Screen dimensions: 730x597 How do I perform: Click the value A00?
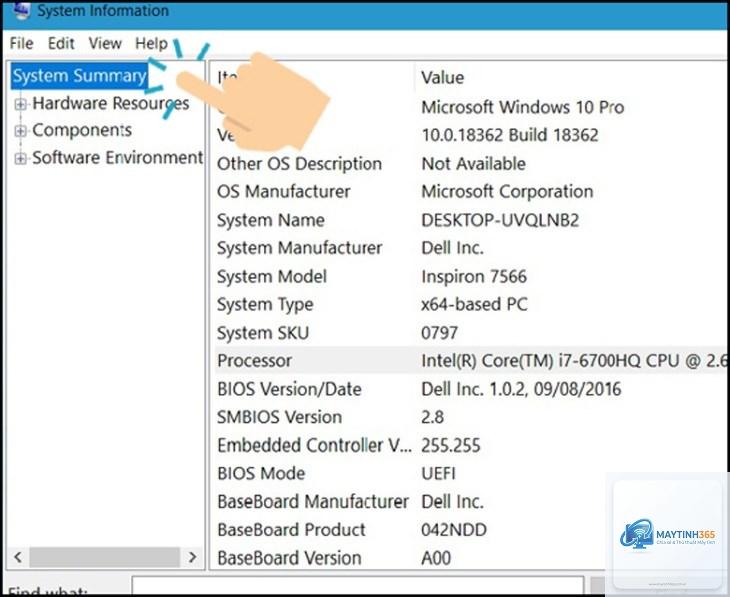[436, 558]
